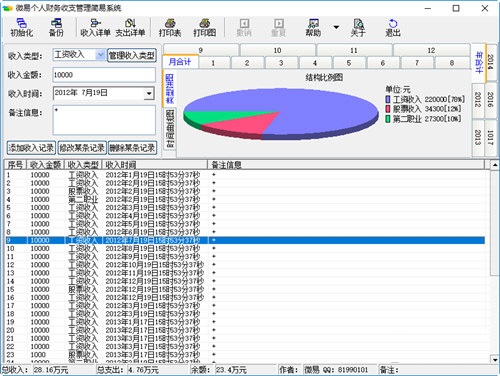Viewport: 500px width, 376px height.
Task: Click 修改某条记录 button
Action: coord(82,148)
